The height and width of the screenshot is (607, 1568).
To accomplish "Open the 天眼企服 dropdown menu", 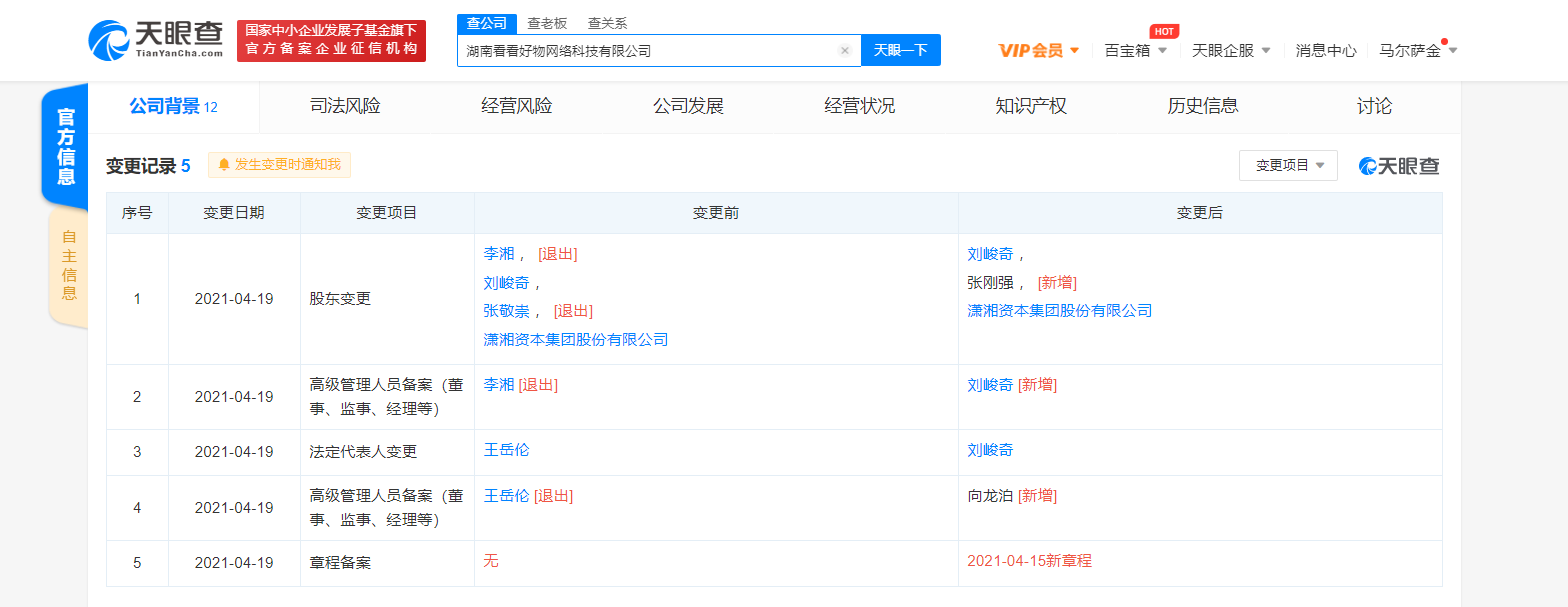I will [1231, 50].
